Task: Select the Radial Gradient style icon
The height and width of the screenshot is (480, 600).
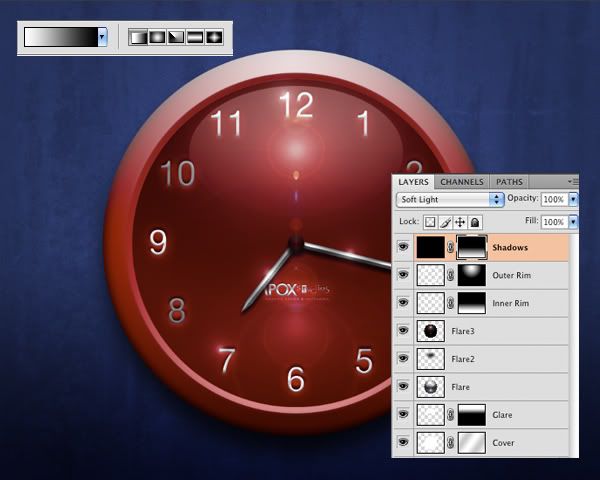Action: (x=157, y=37)
